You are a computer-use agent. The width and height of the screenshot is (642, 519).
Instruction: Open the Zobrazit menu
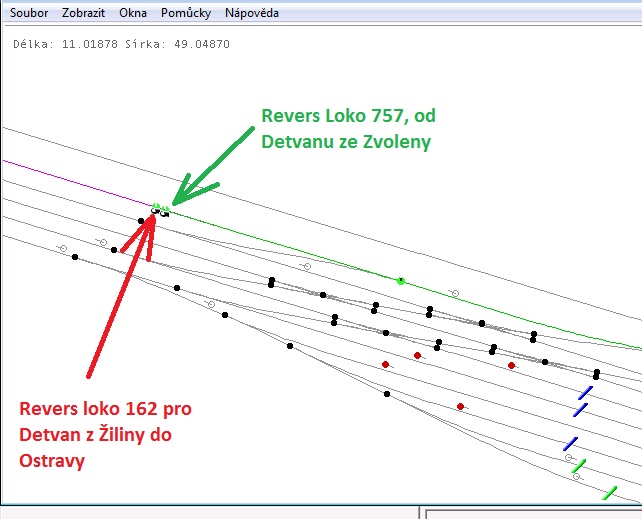click(x=84, y=14)
